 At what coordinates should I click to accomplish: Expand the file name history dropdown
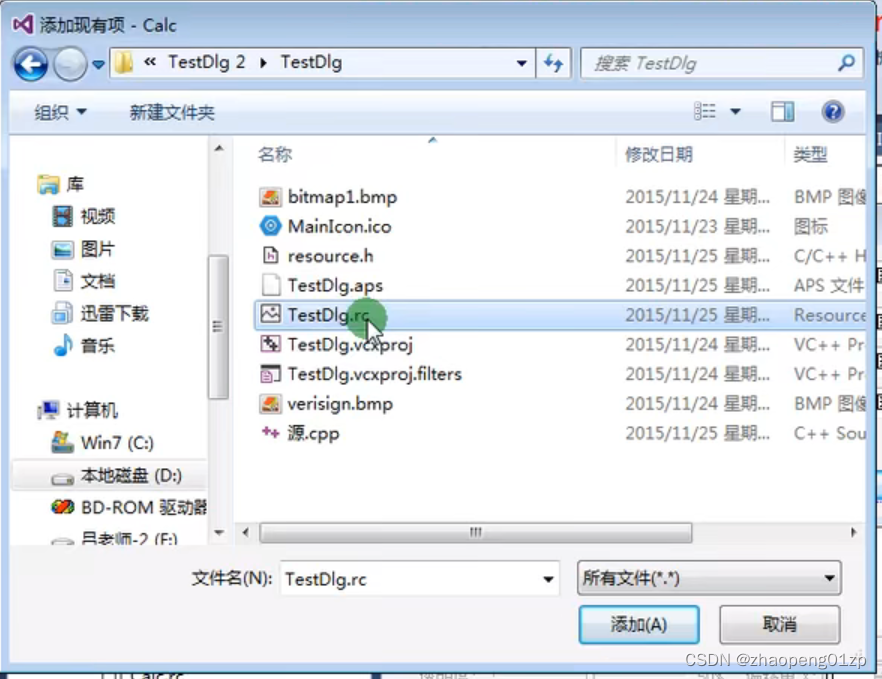(x=548, y=579)
